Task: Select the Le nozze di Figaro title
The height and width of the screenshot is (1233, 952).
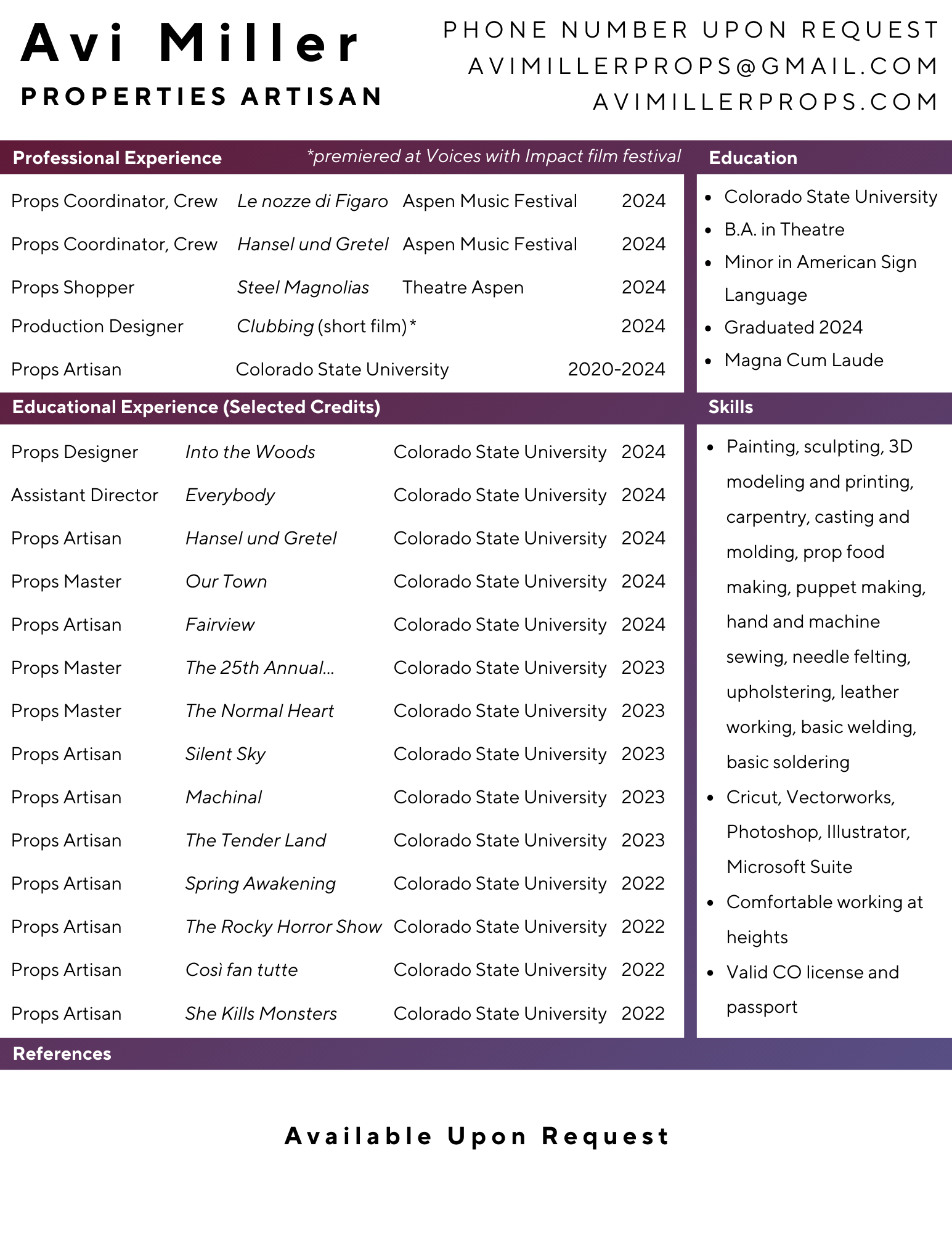Action: [x=312, y=202]
